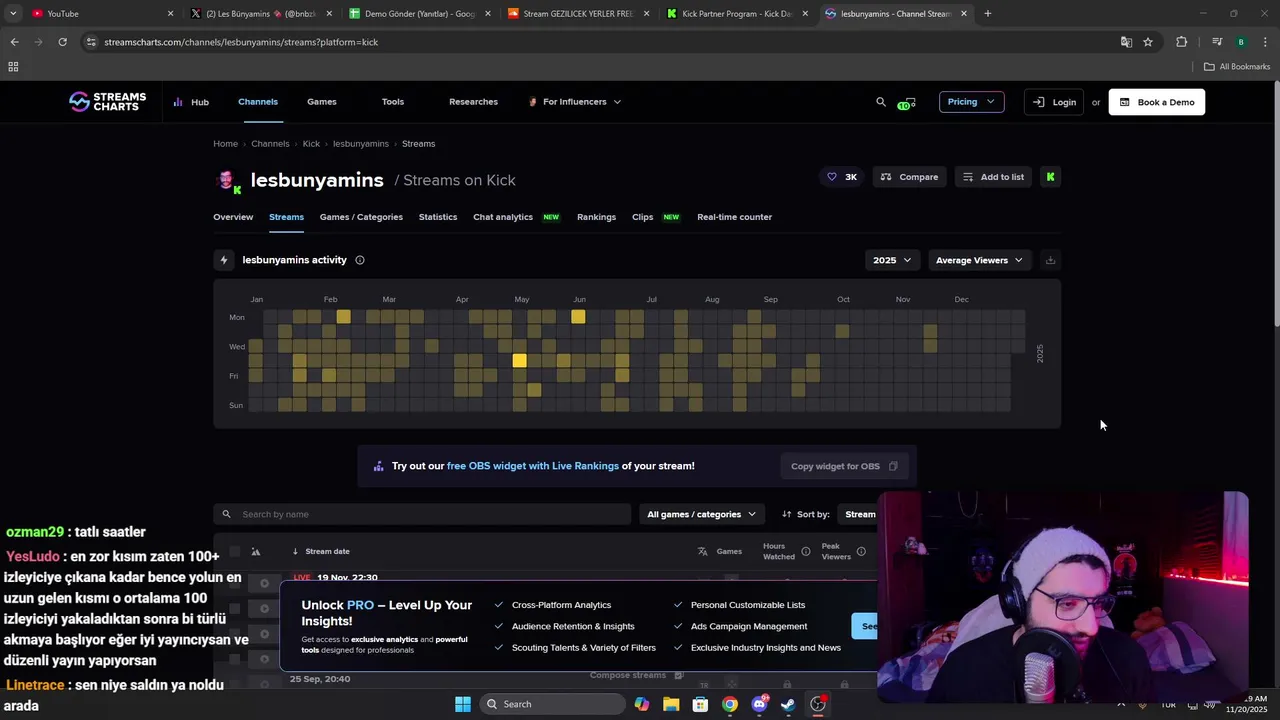Click the translate page icon in address bar
1280x720 pixels.
(x=1126, y=42)
